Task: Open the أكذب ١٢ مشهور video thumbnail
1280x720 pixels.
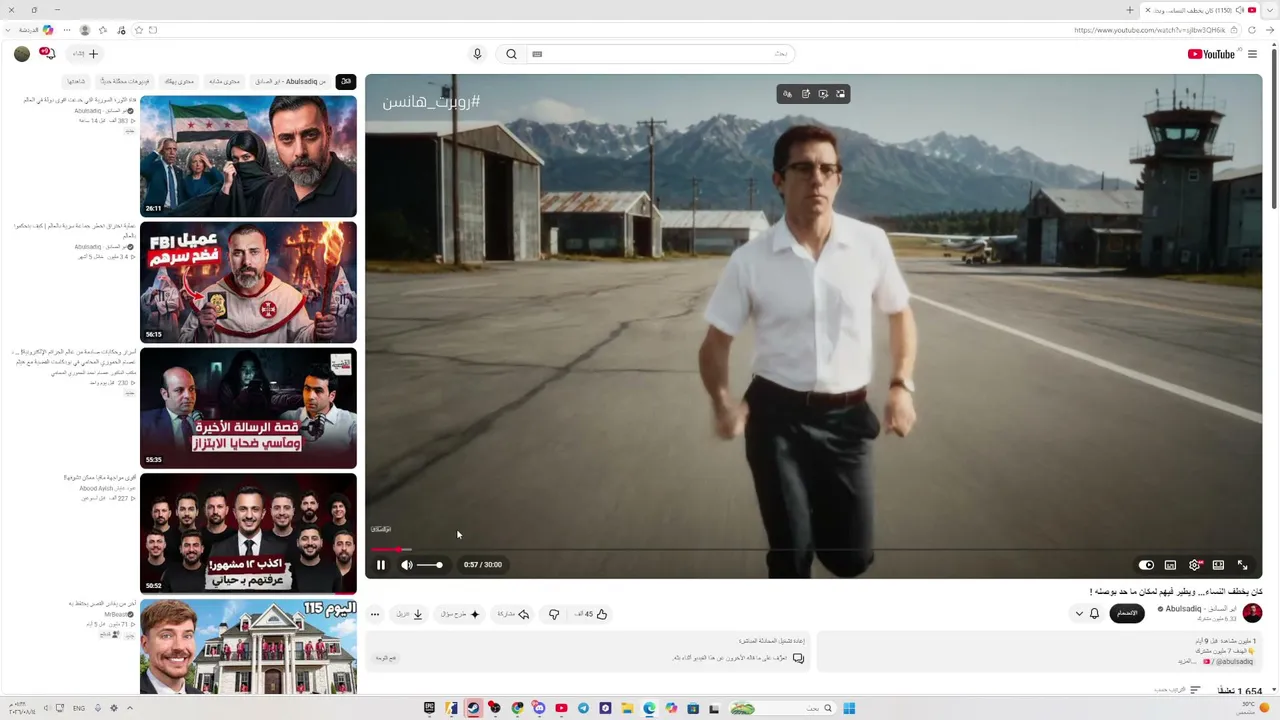Action: point(248,534)
